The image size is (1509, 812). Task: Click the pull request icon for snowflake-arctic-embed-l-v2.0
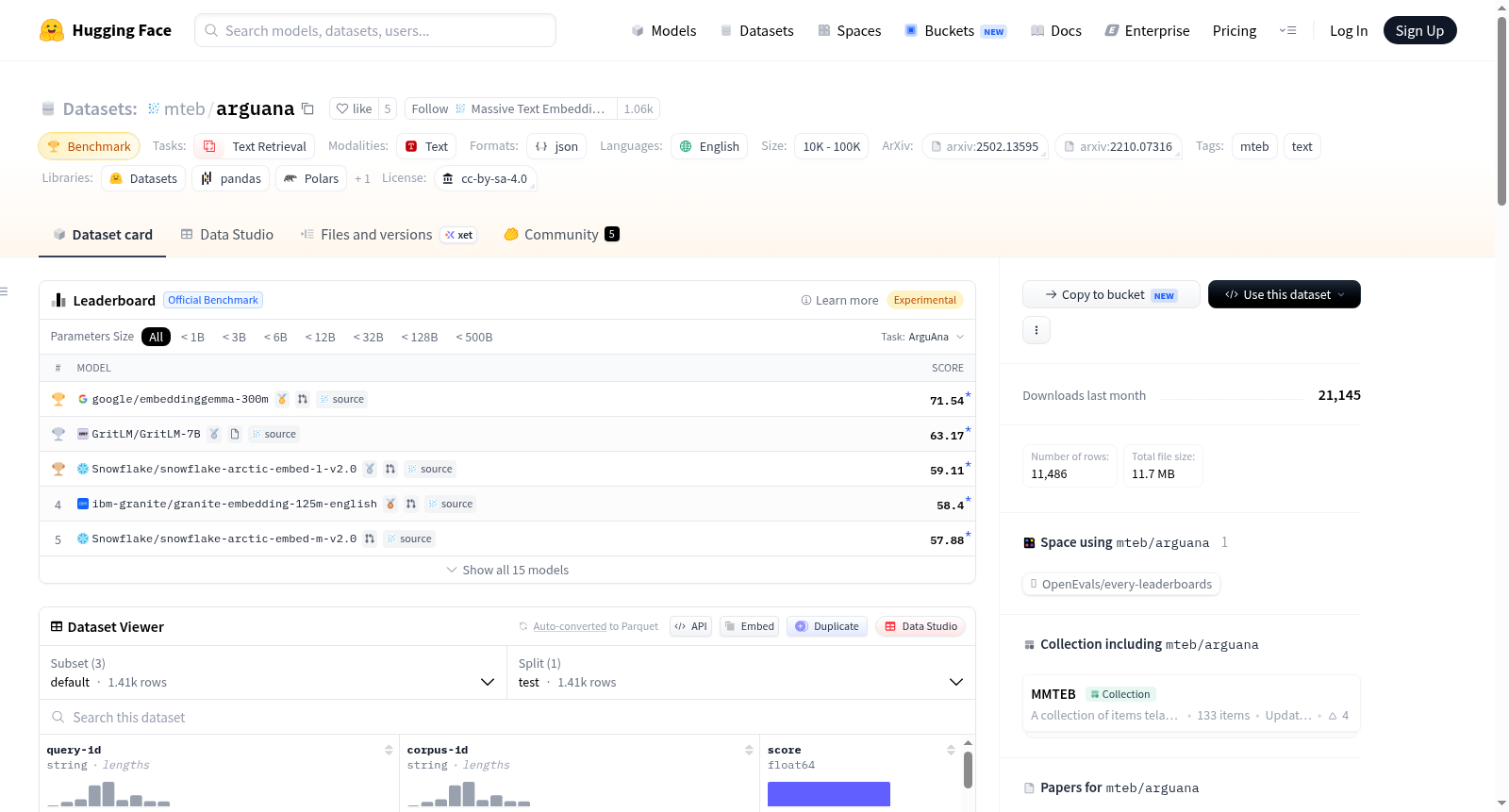390,469
